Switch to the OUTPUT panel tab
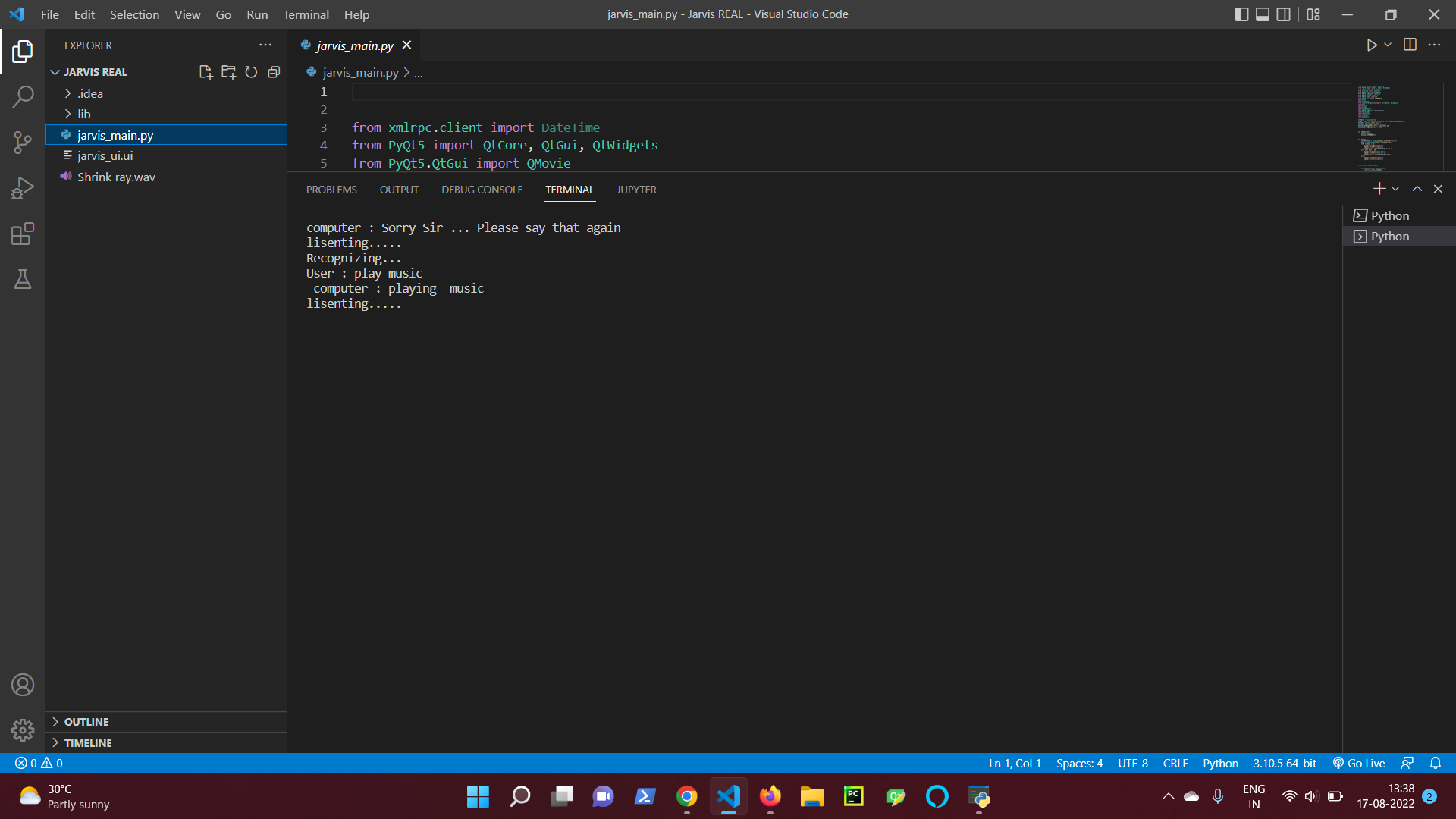Image resolution: width=1456 pixels, height=819 pixels. 399,190
